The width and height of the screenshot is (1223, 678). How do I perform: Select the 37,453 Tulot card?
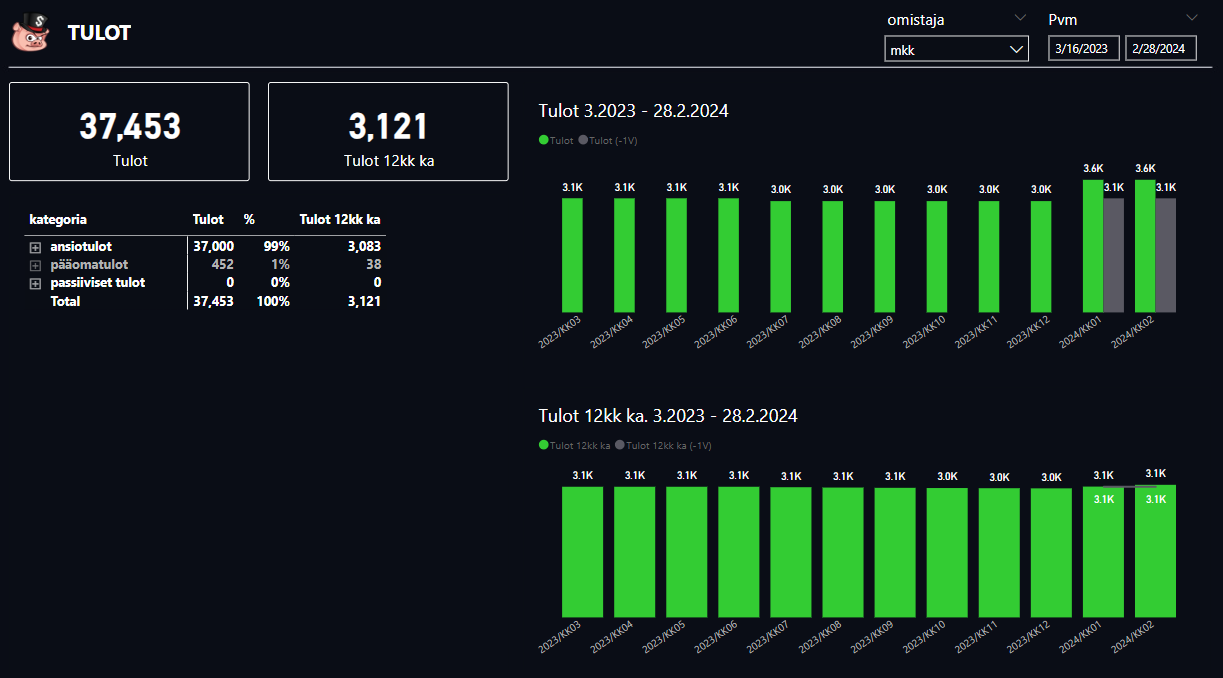click(x=129, y=132)
